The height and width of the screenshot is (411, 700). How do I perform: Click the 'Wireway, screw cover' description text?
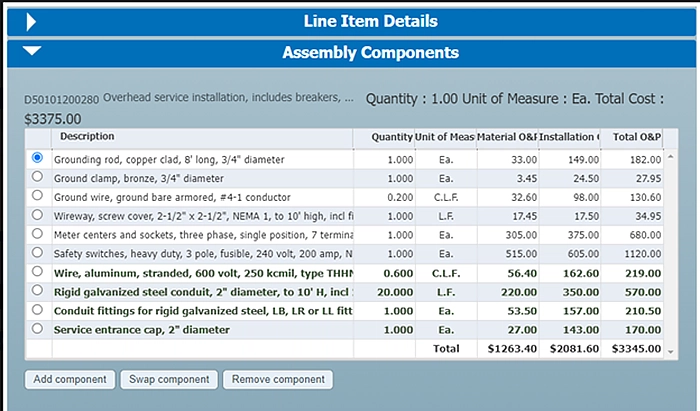(x=204, y=216)
